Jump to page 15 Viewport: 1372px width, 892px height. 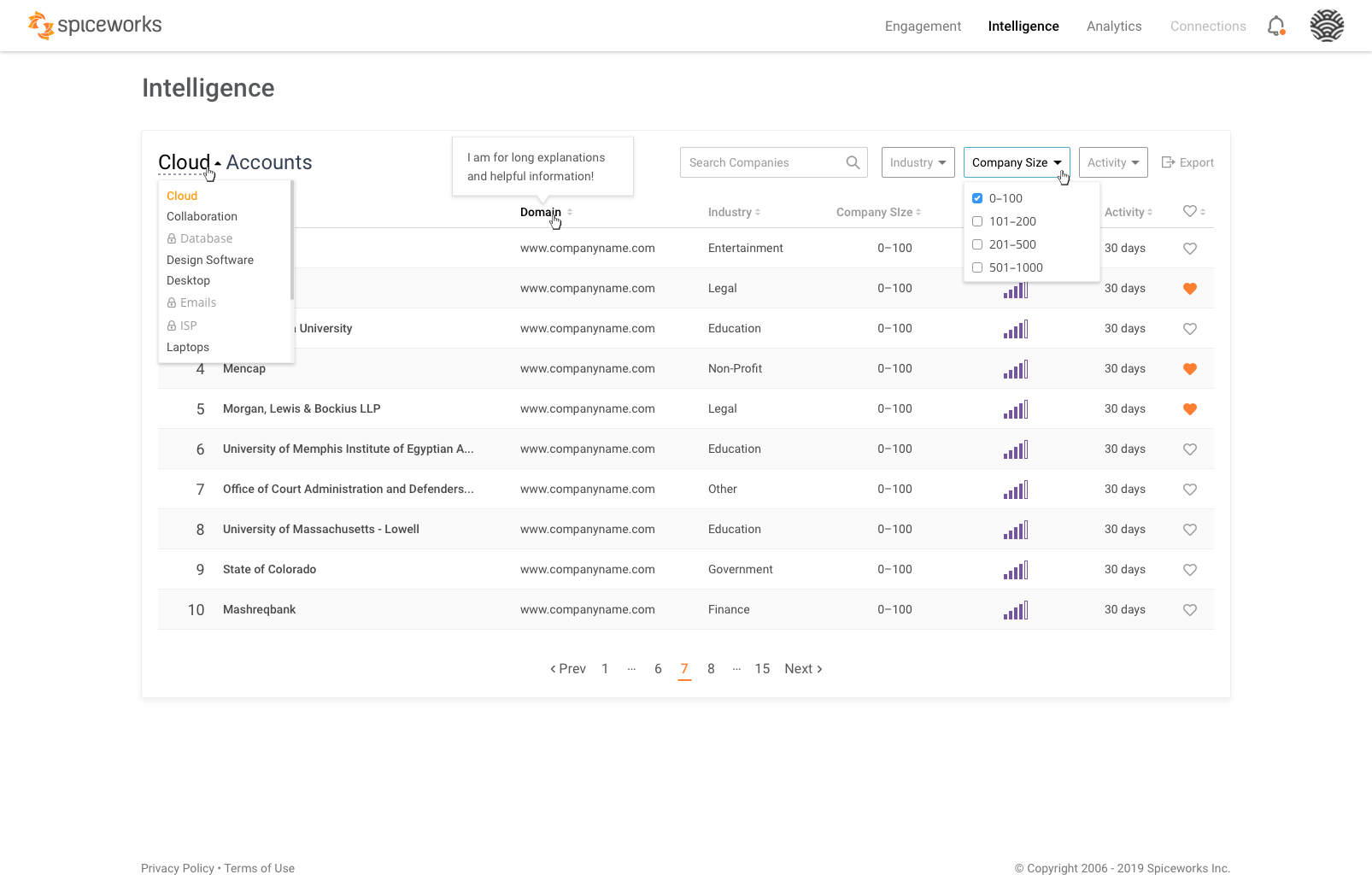(x=762, y=669)
